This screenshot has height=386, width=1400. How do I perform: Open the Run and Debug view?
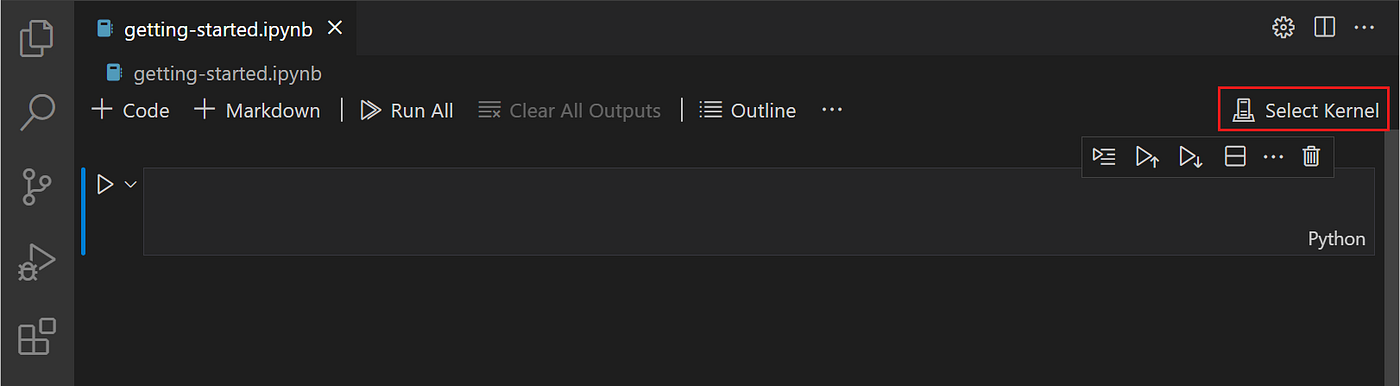coord(37,263)
